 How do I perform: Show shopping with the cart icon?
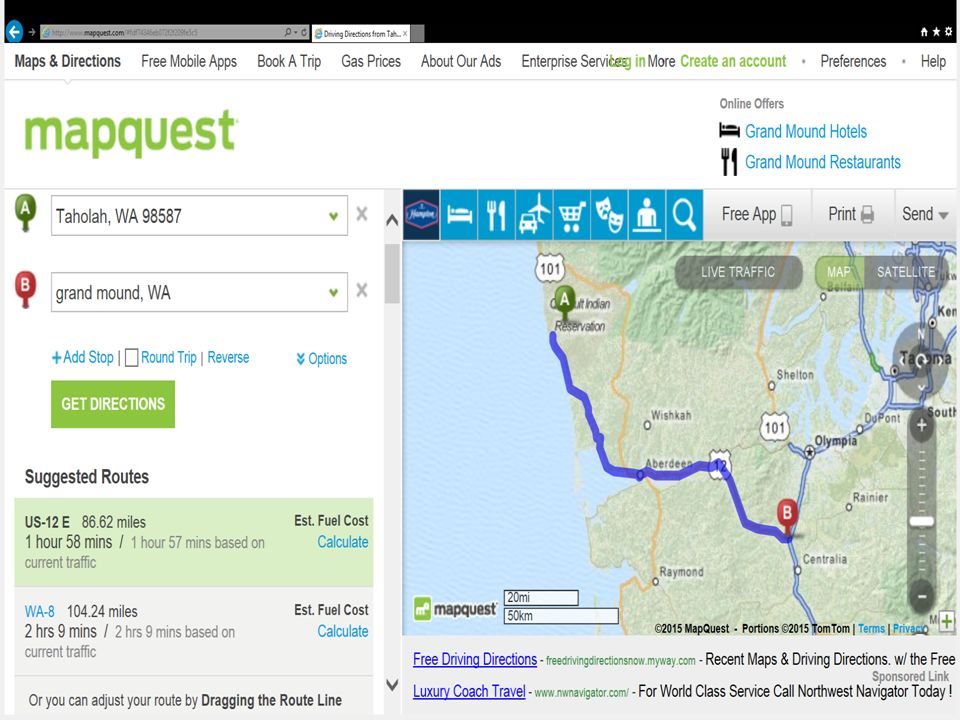[x=572, y=215]
